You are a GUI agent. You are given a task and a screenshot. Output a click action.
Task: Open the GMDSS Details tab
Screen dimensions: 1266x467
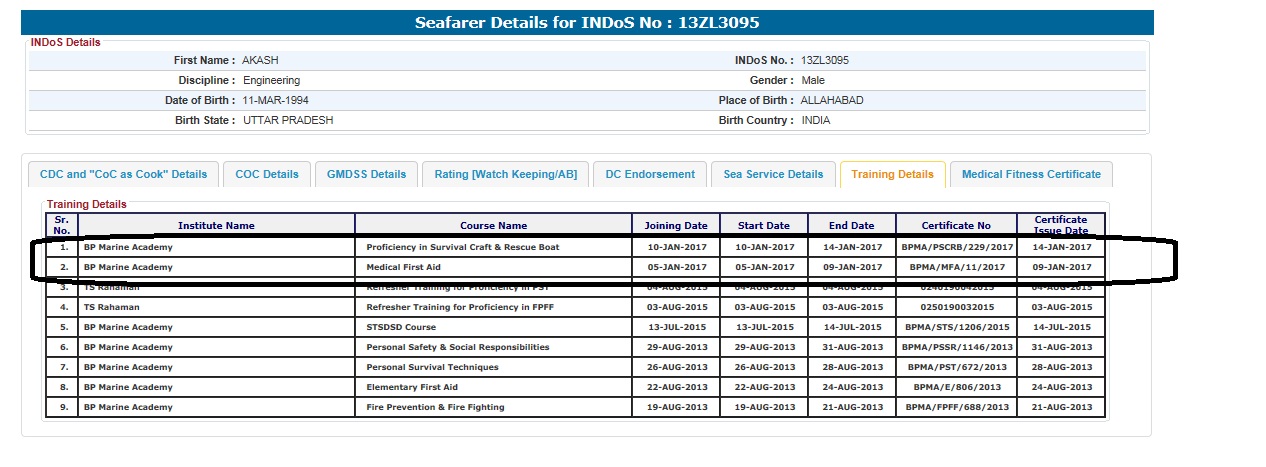pyautogui.click(x=366, y=174)
